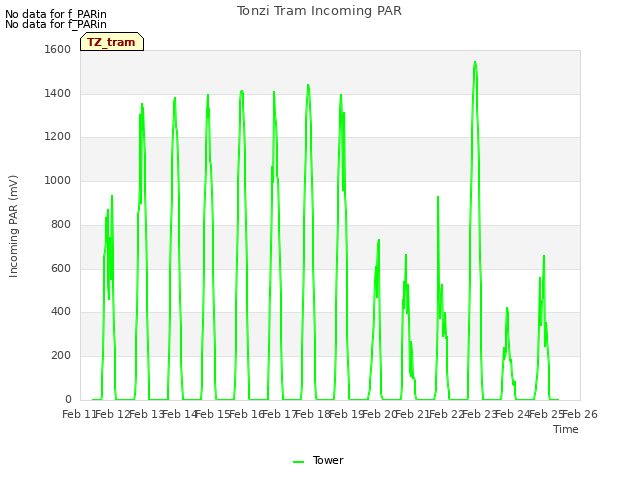
Task: Click the highest PAR peak near 1550
Action: coord(475,62)
